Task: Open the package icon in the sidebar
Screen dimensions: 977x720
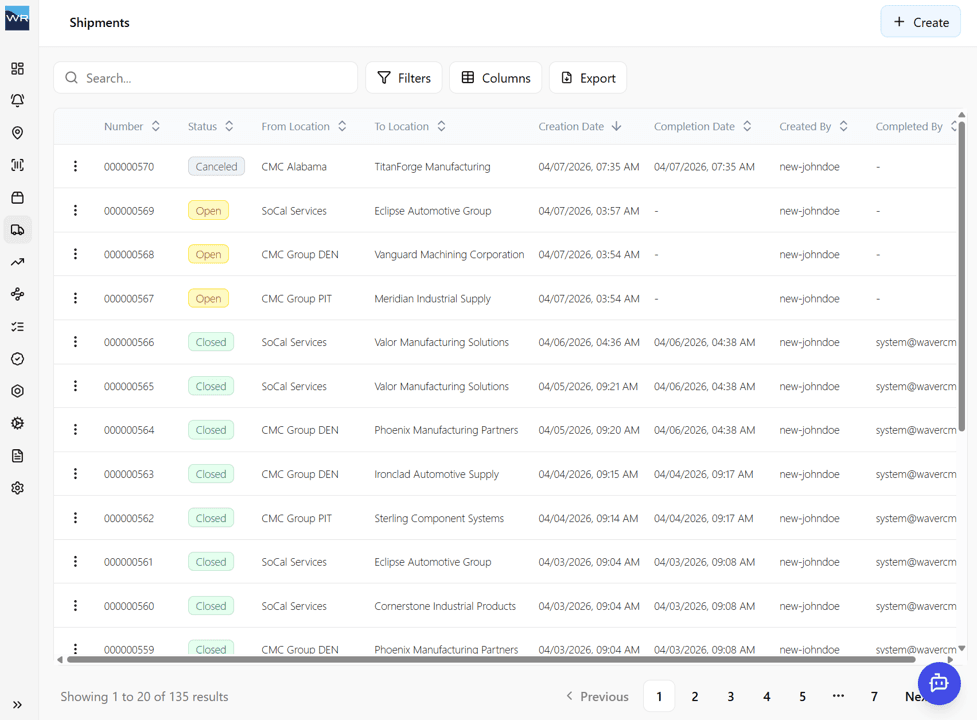Action: 17,197
